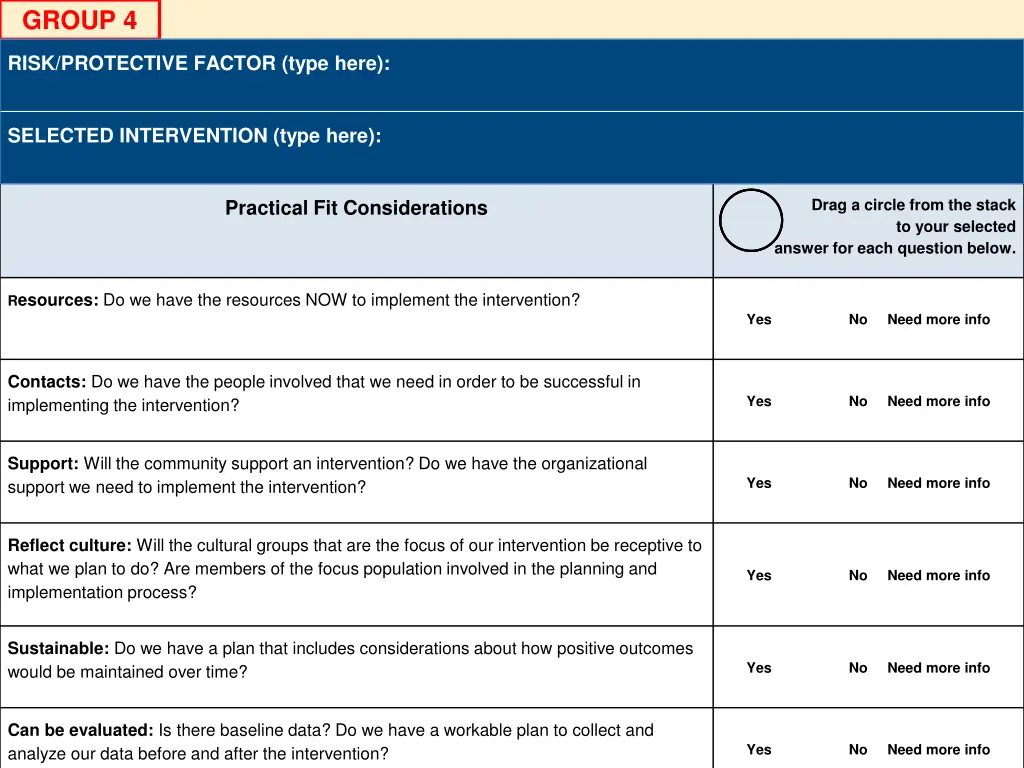Choose Yes for Reflect culture question
This screenshot has width=1024, height=768.
coord(759,575)
